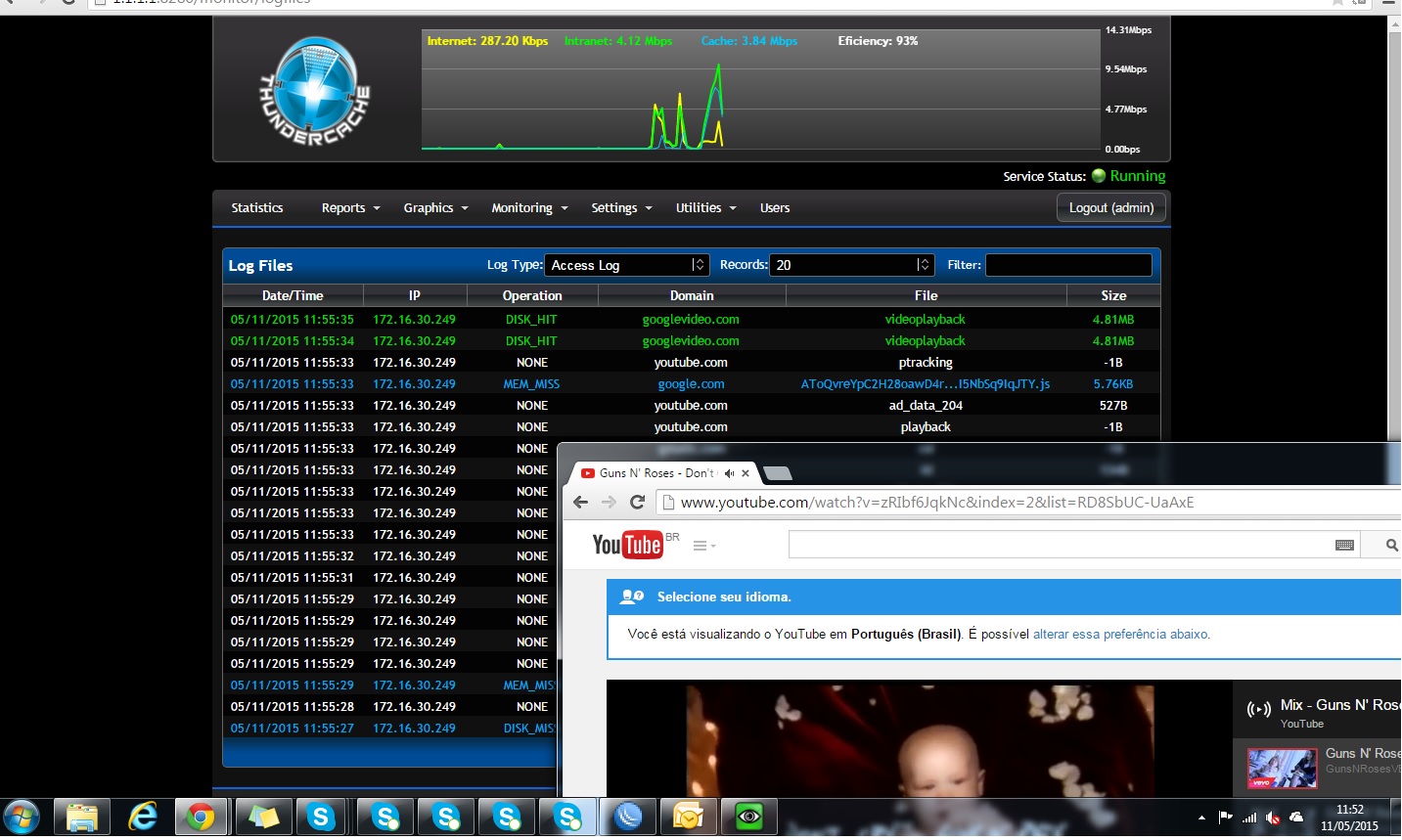
Task: Open the volume speaker icon in the tray
Action: click(x=1273, y=818)
